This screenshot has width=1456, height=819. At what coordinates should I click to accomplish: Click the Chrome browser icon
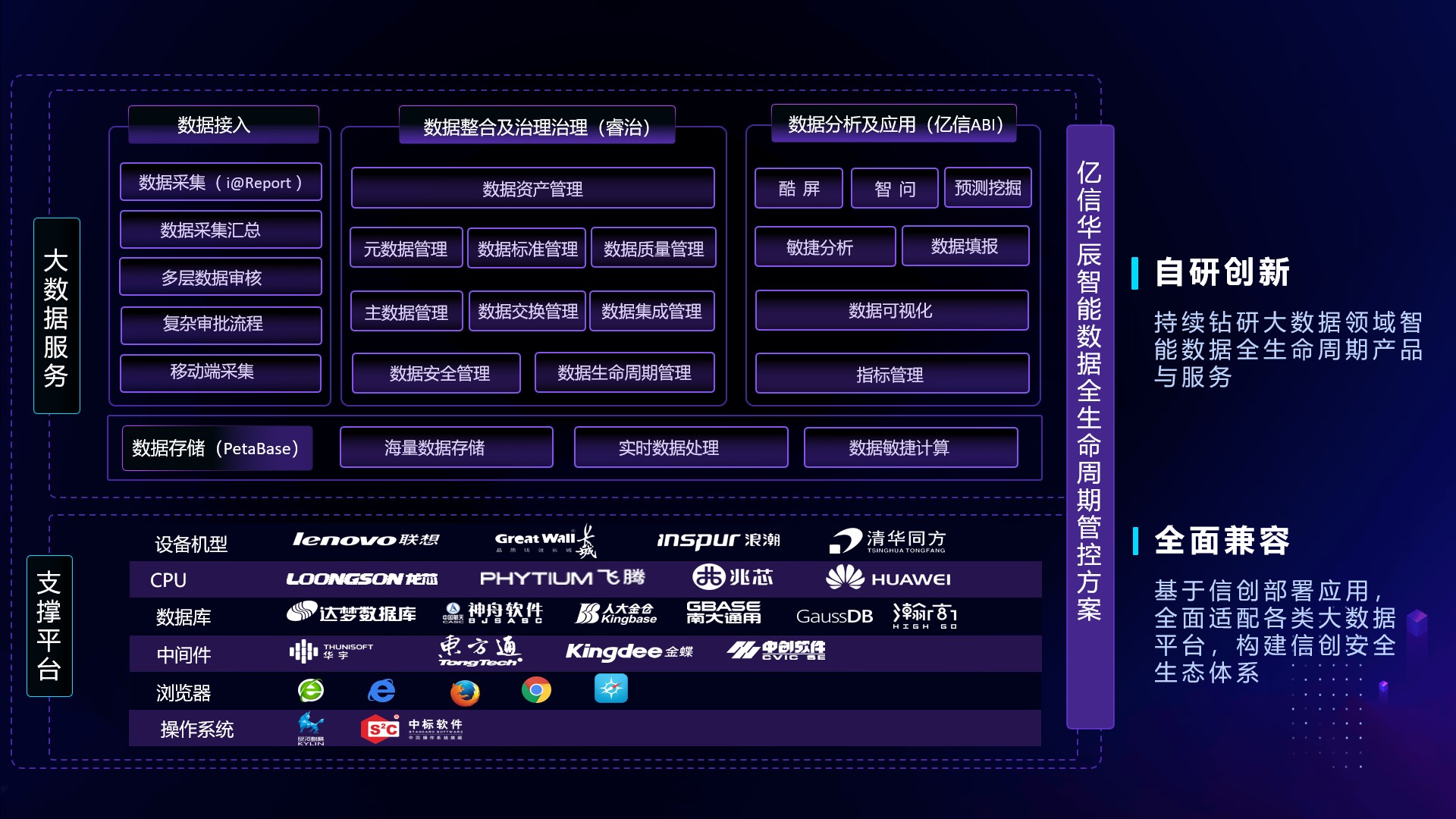coord(536,690)
